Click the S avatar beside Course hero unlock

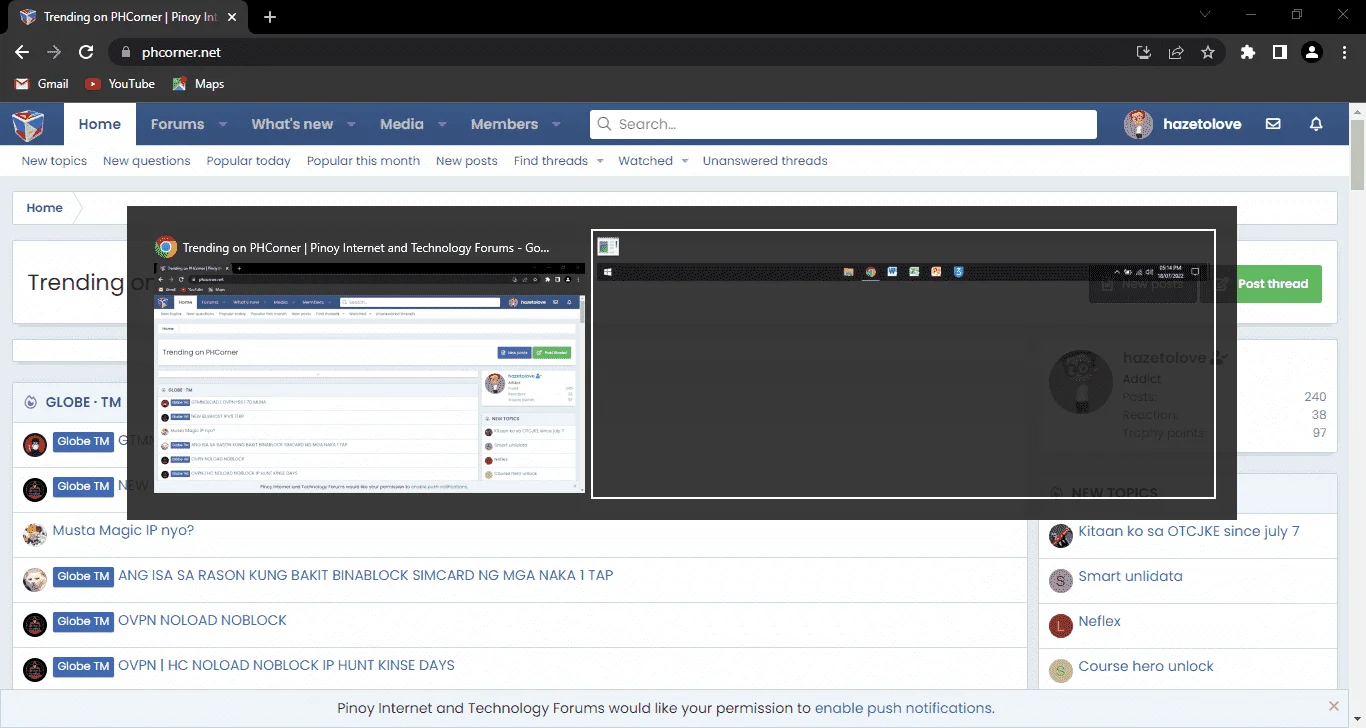1060,671
